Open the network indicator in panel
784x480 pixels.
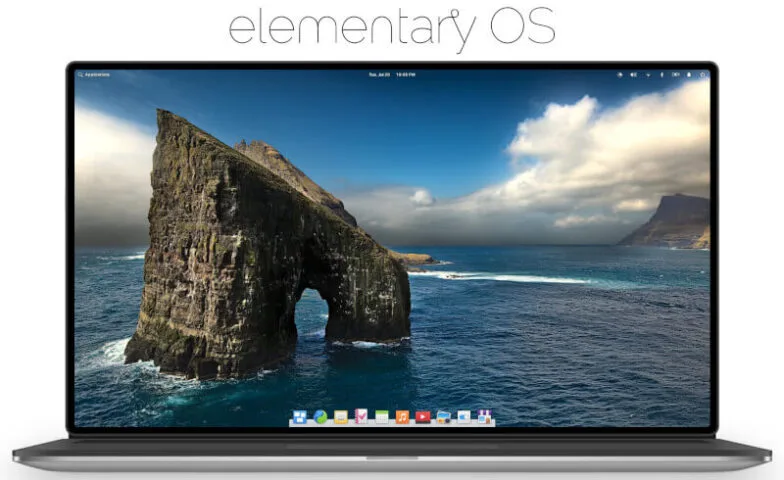[x=648, y=74]
